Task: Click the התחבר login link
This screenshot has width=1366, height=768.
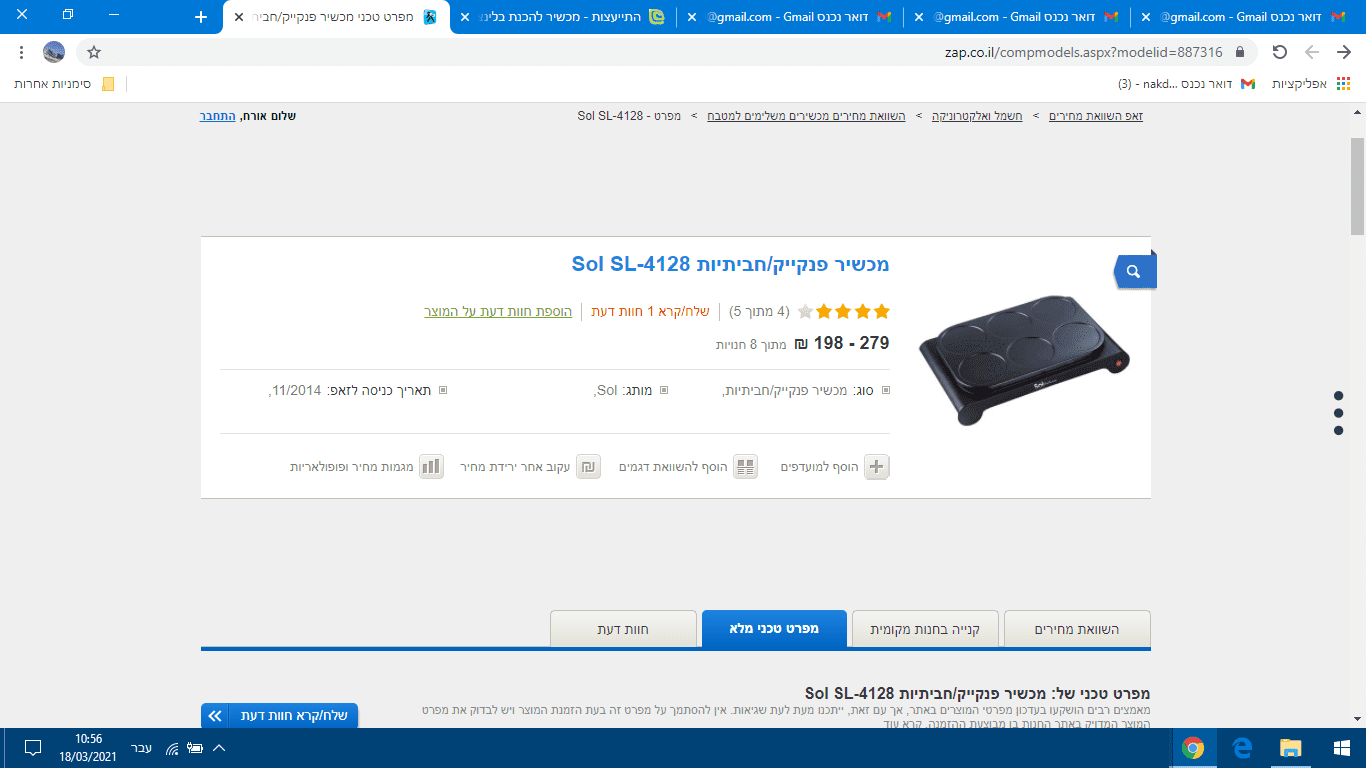Action: 218,116
